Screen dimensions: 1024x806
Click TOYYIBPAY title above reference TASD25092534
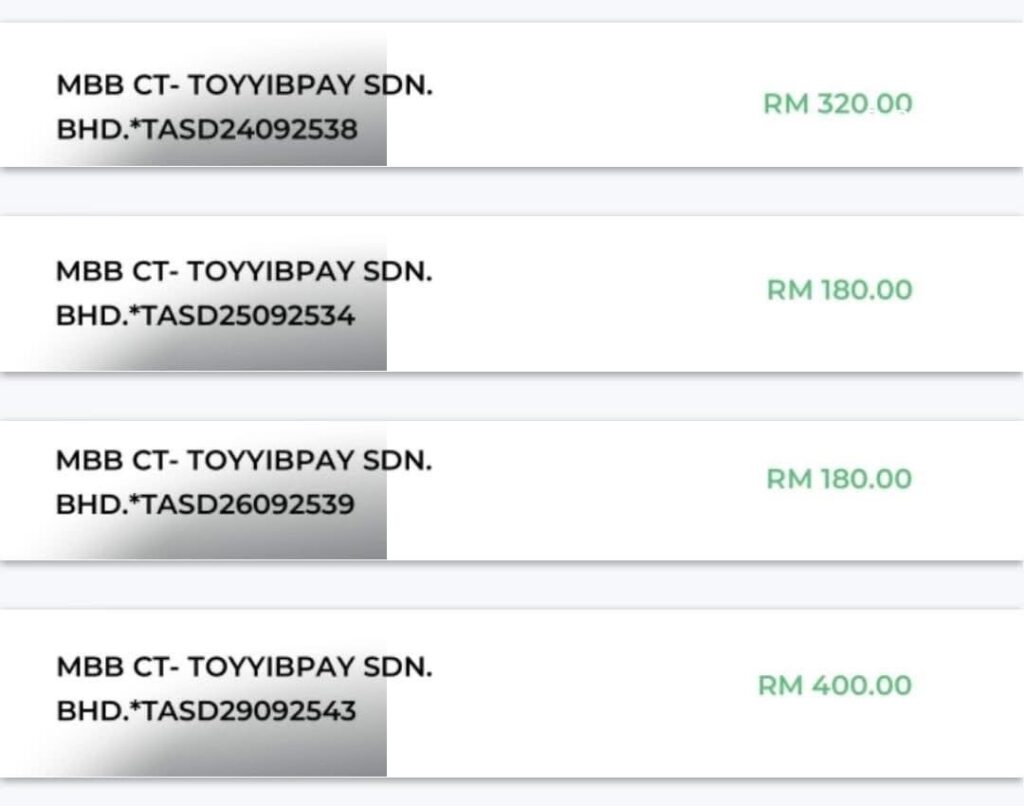pos(271,272)
